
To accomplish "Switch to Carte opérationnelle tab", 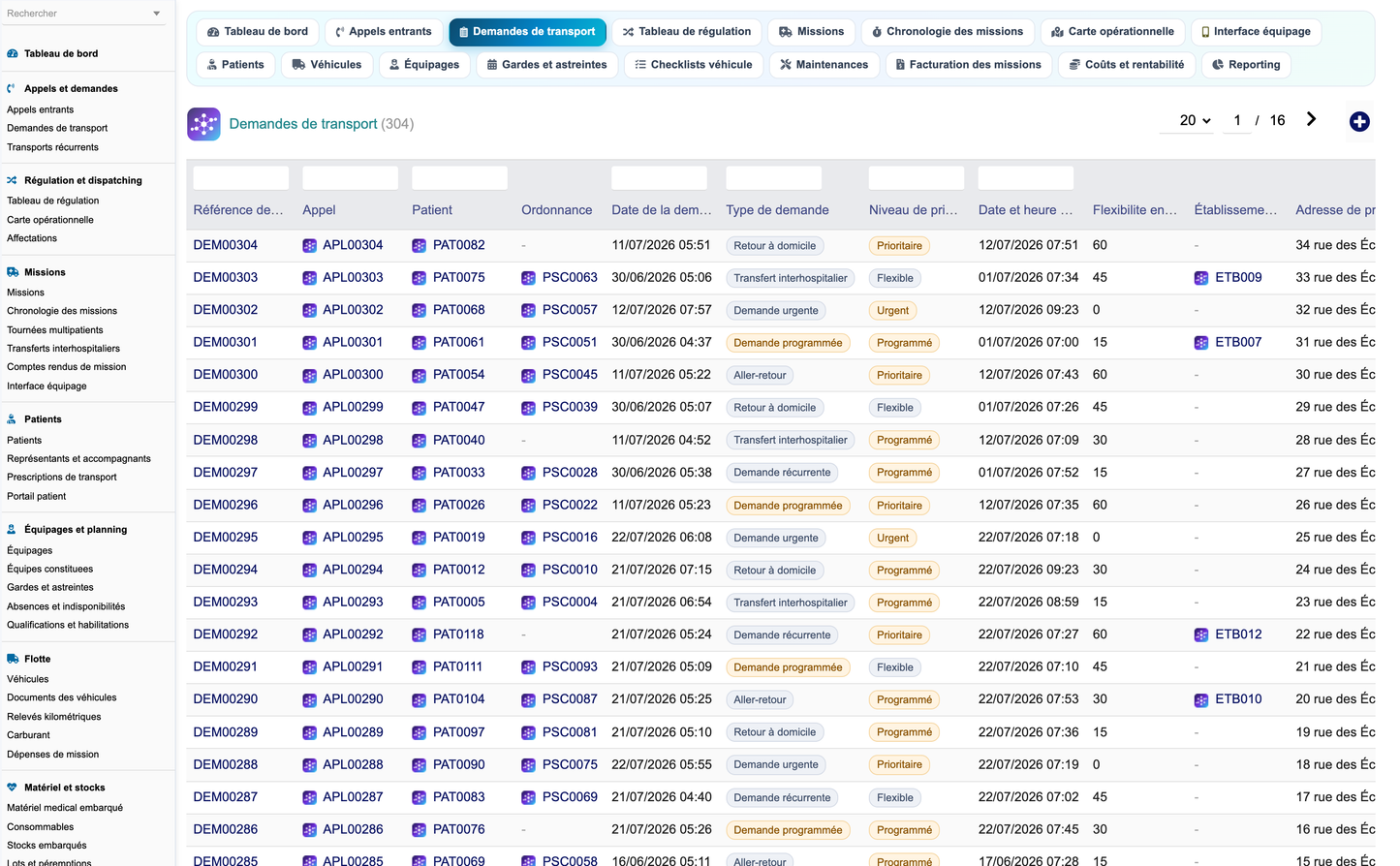I will (x=1112, y=32).
